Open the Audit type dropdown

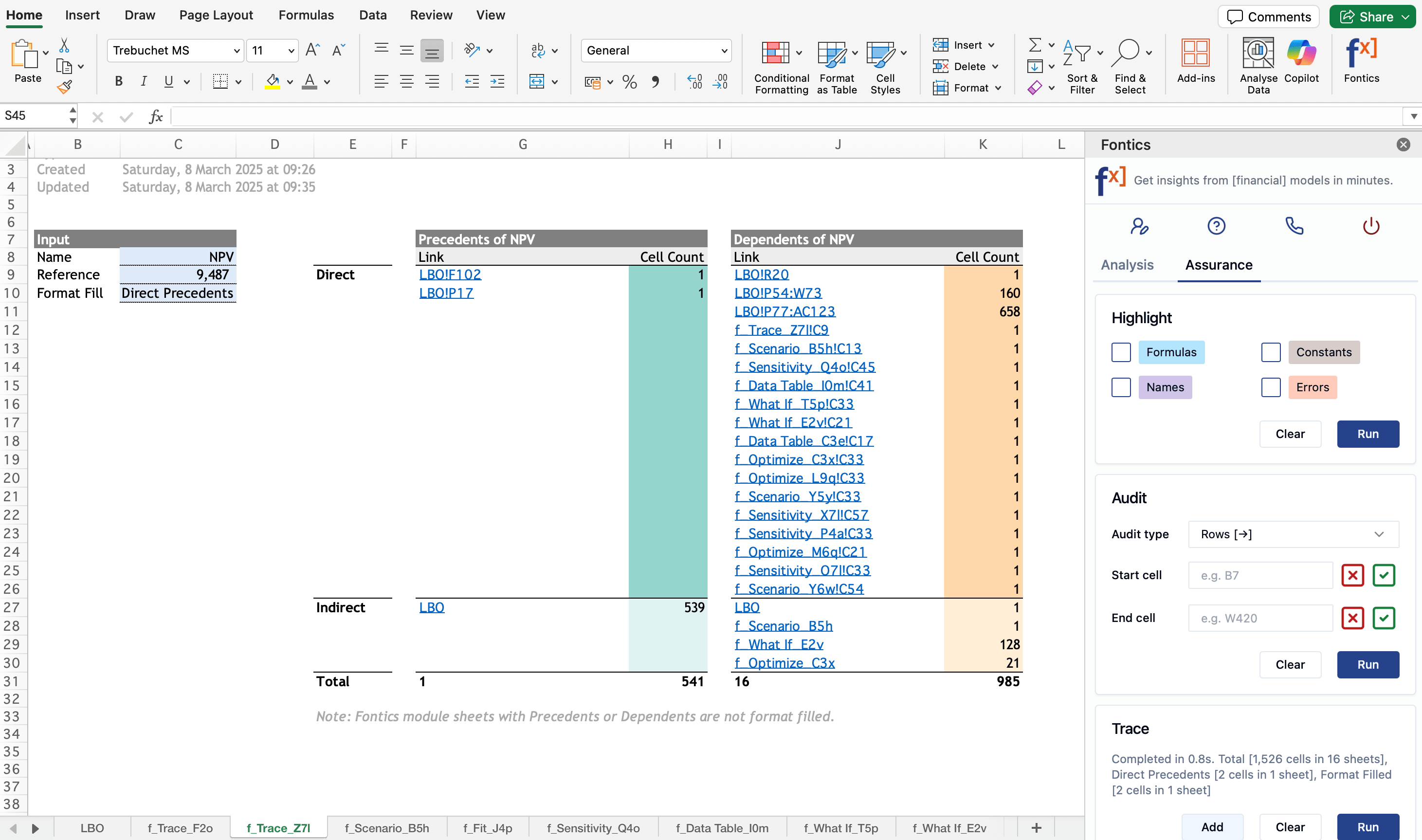click(1293, 534)
